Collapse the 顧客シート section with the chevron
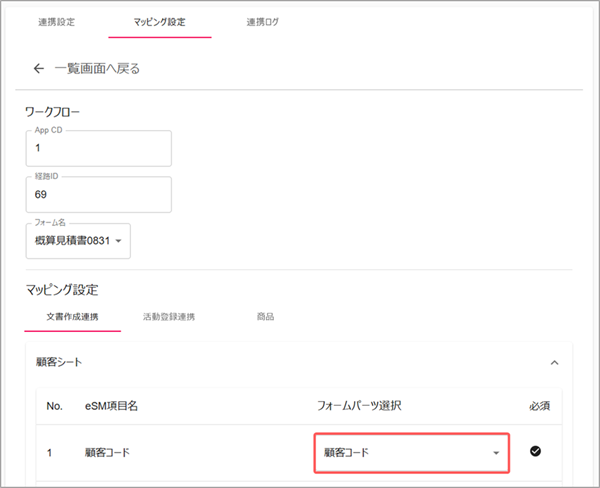Screen dimensions: 600x488 tap(555, 363)
